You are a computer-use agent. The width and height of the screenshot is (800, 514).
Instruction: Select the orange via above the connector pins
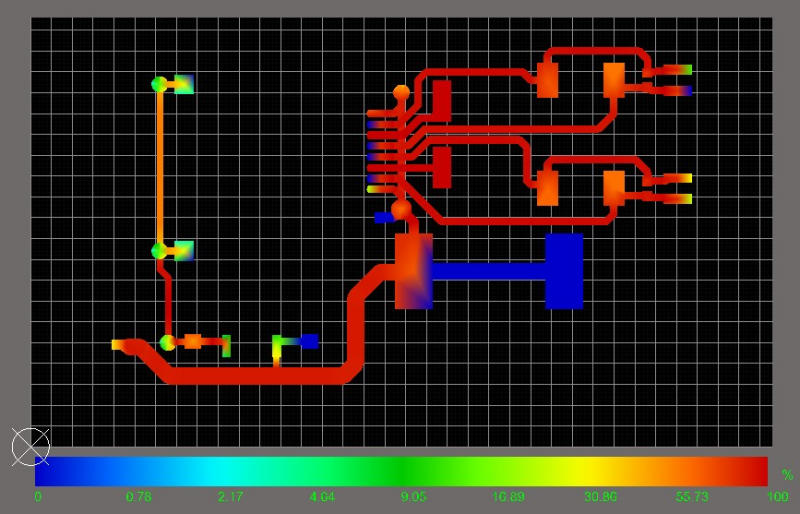402,93
